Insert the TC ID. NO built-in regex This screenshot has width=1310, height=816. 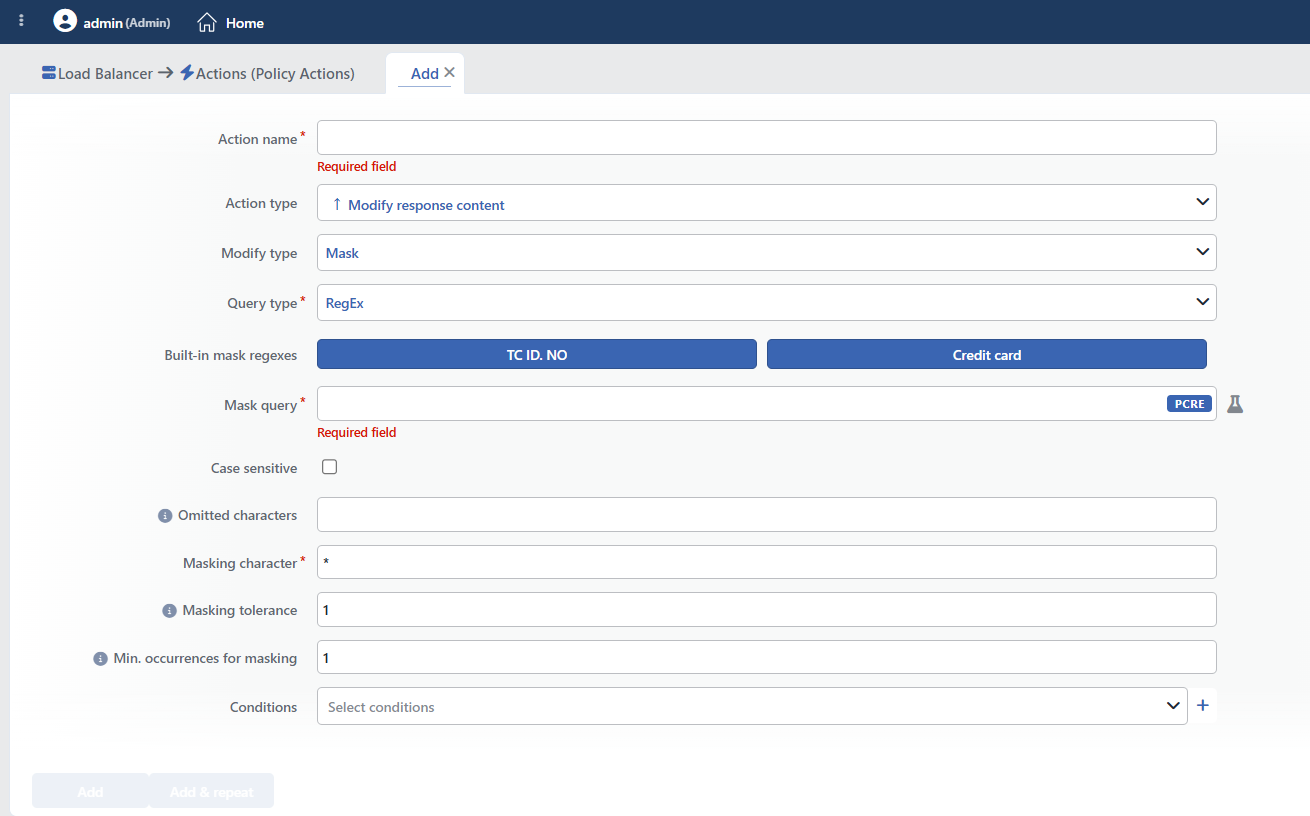click(x=537, y=355)
